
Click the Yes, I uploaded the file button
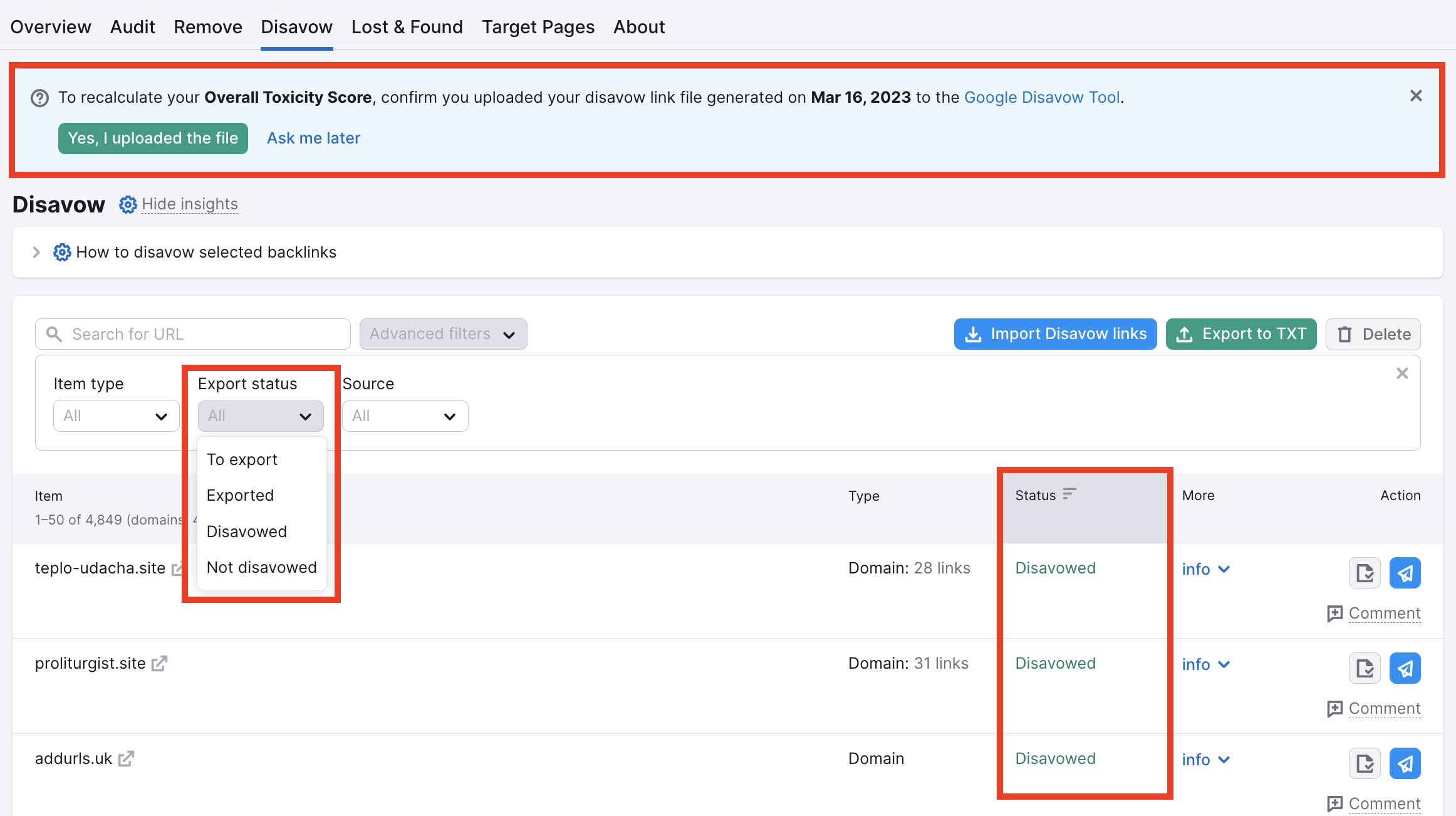[x=152, y=138]
